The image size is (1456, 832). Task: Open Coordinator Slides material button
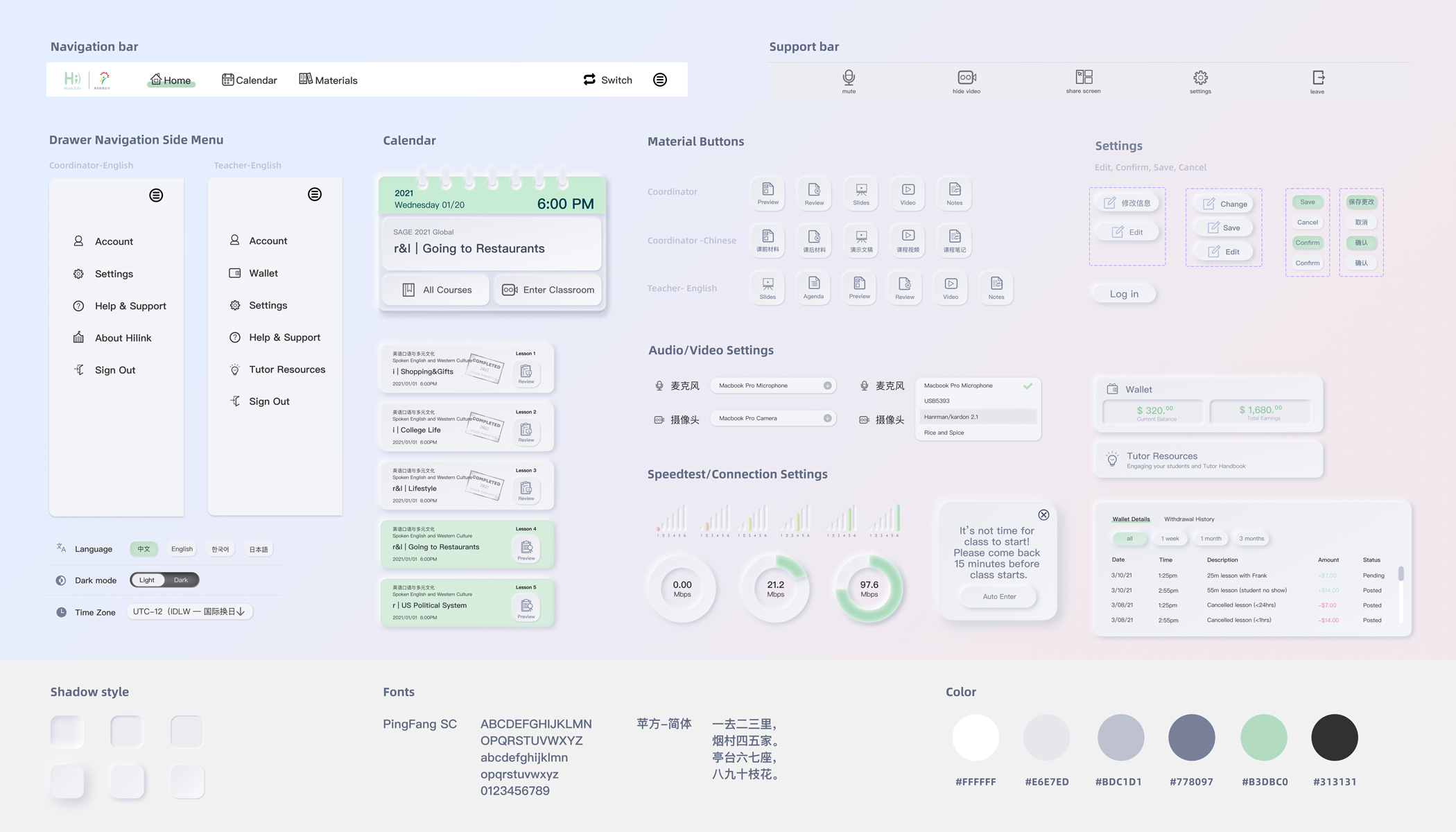tap(861, 193)
